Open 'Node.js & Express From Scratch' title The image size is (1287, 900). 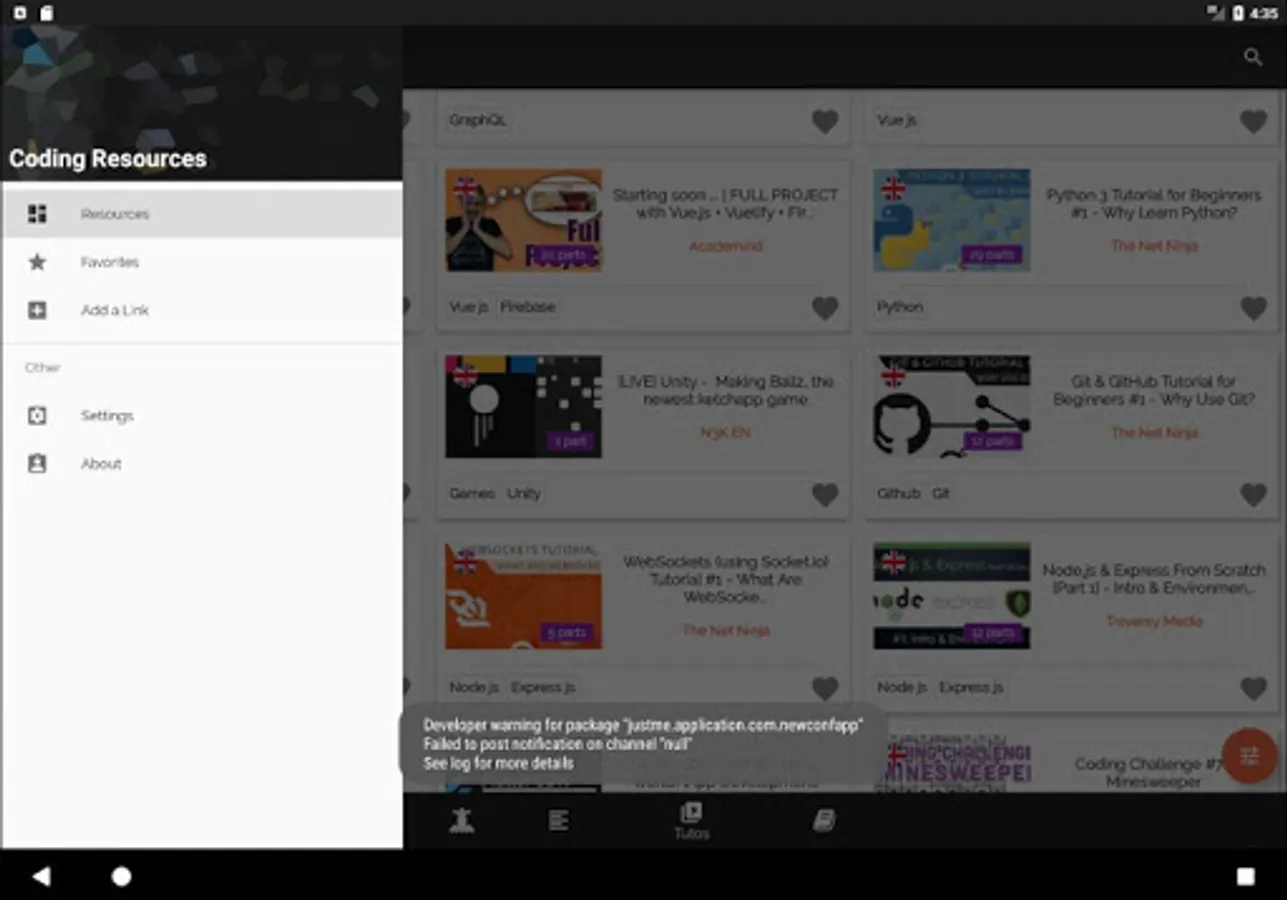tap(1154, 579)
